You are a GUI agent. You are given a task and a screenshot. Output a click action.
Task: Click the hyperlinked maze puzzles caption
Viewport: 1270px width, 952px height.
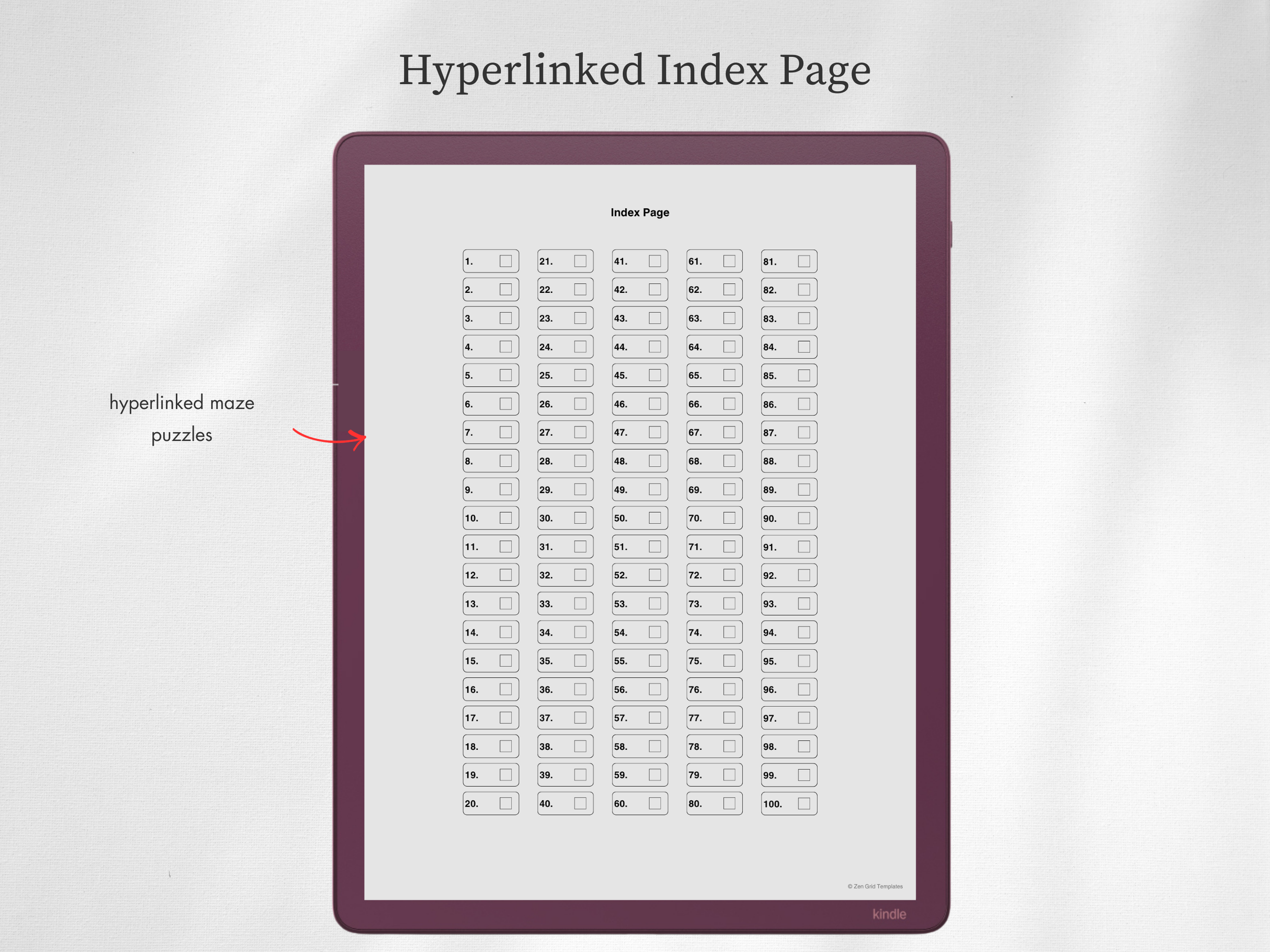click(182, 418)
